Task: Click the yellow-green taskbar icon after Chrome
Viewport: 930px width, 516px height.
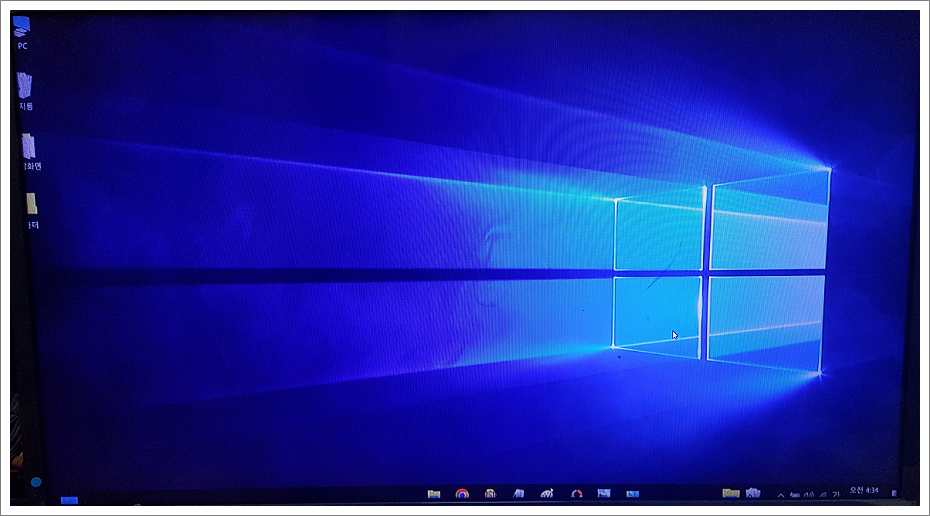Action: coord(490,493)
